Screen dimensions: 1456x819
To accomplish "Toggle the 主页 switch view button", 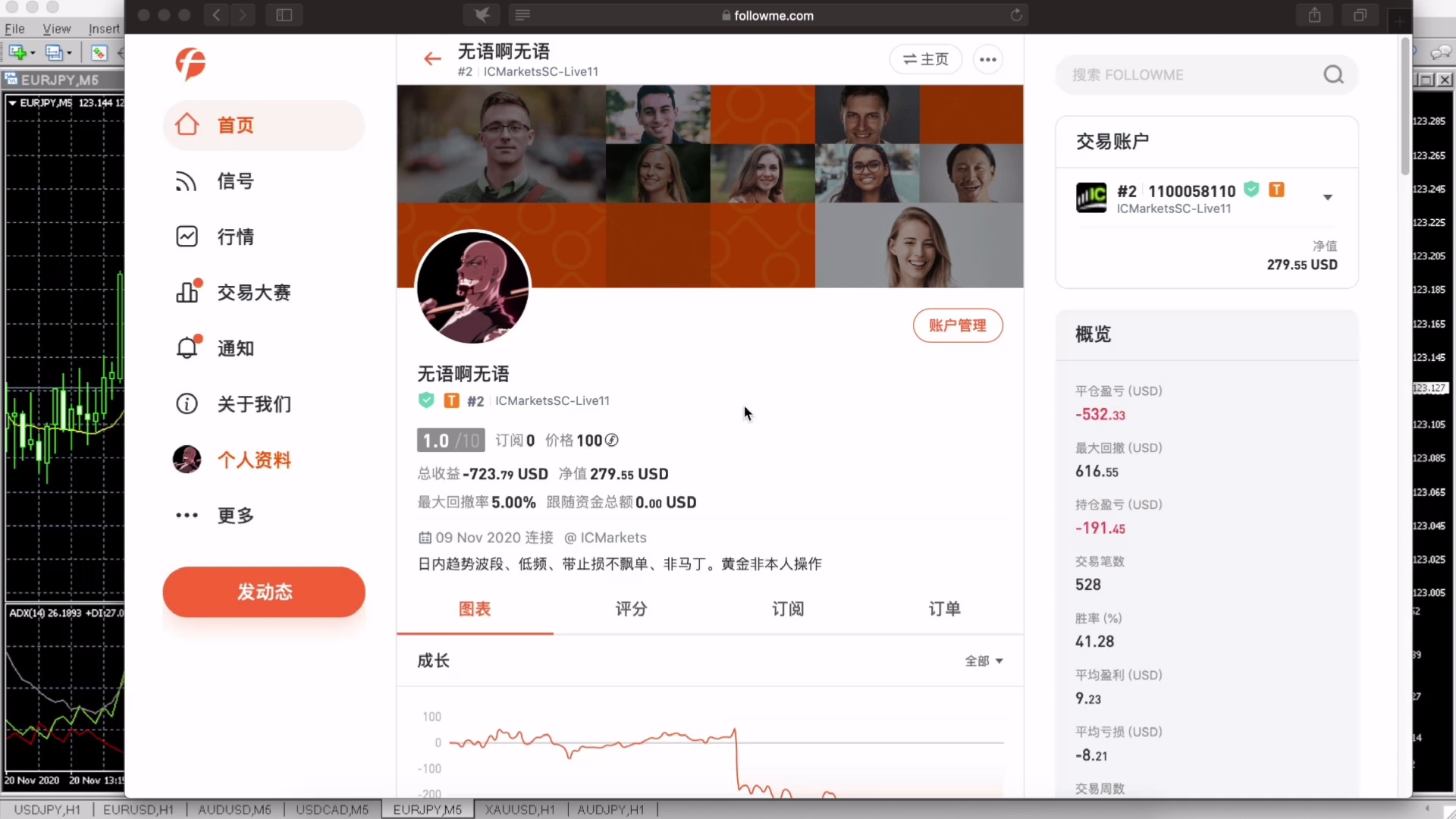I will coord(925,59).
